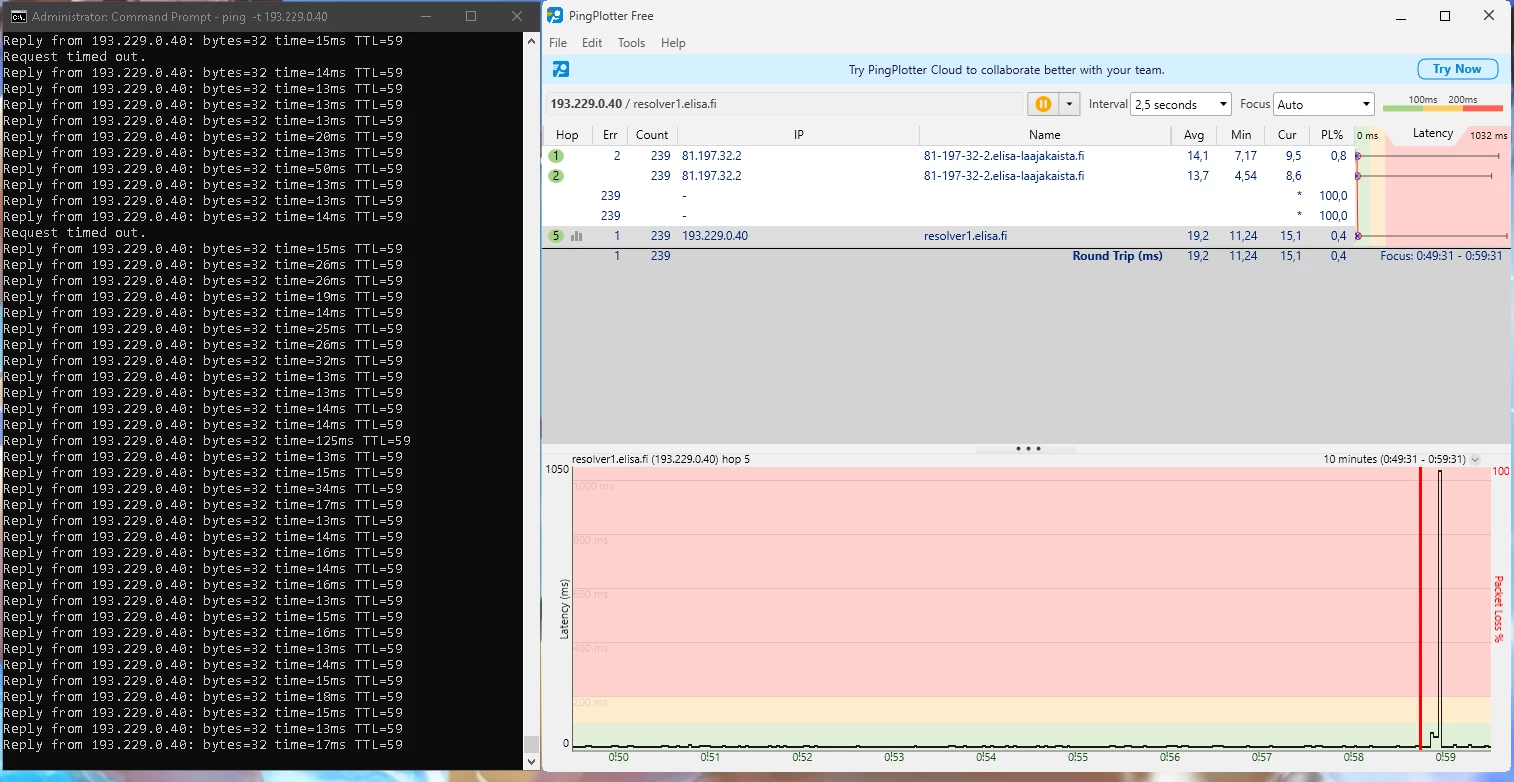
Task: Click the 100ms/200ms latency color scale
Action: coord(1442,104)
